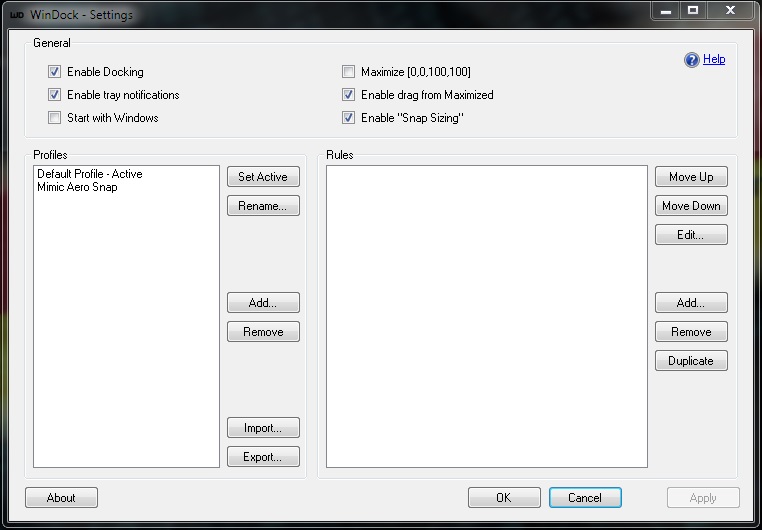Turn off Enable "Snap Sizing" checkbox
This screenshot has height=530, width=762.
point(348,118)
